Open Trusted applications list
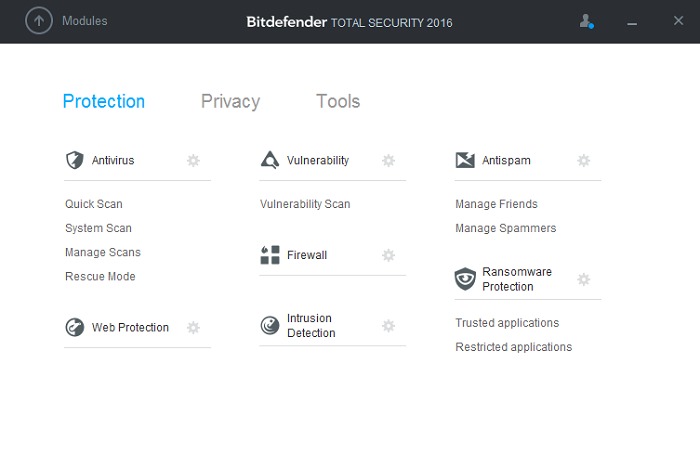Image resolution: width=700 pixels, height=467 pixels. pyautogui.click(x=507, y=323)
